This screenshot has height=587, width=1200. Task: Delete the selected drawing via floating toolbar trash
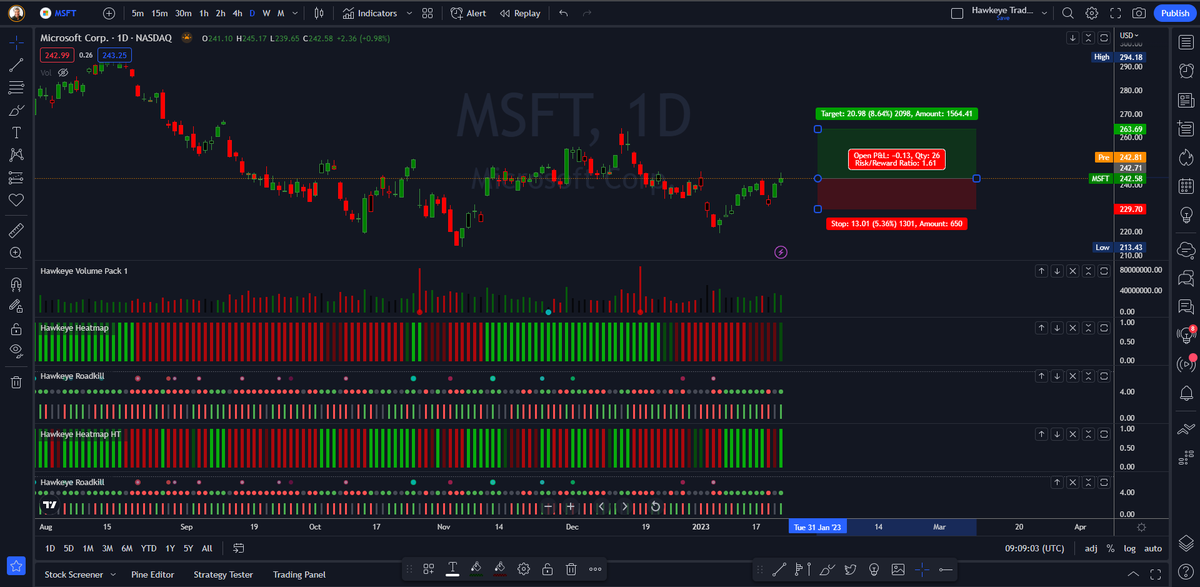point(571,569)
